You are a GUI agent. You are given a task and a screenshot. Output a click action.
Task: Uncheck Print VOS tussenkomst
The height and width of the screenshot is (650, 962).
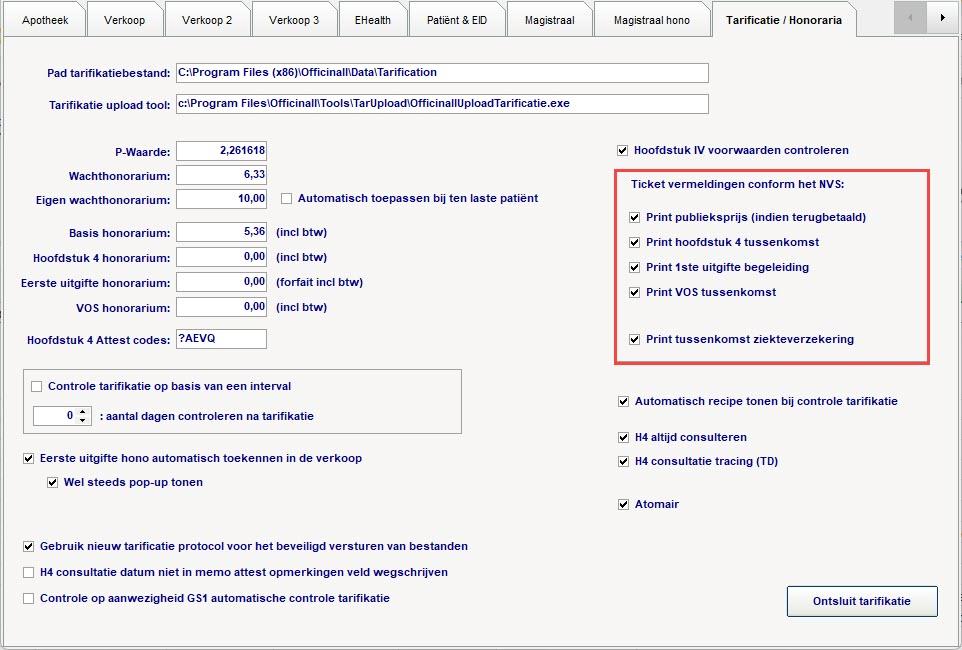coord(634,292)
